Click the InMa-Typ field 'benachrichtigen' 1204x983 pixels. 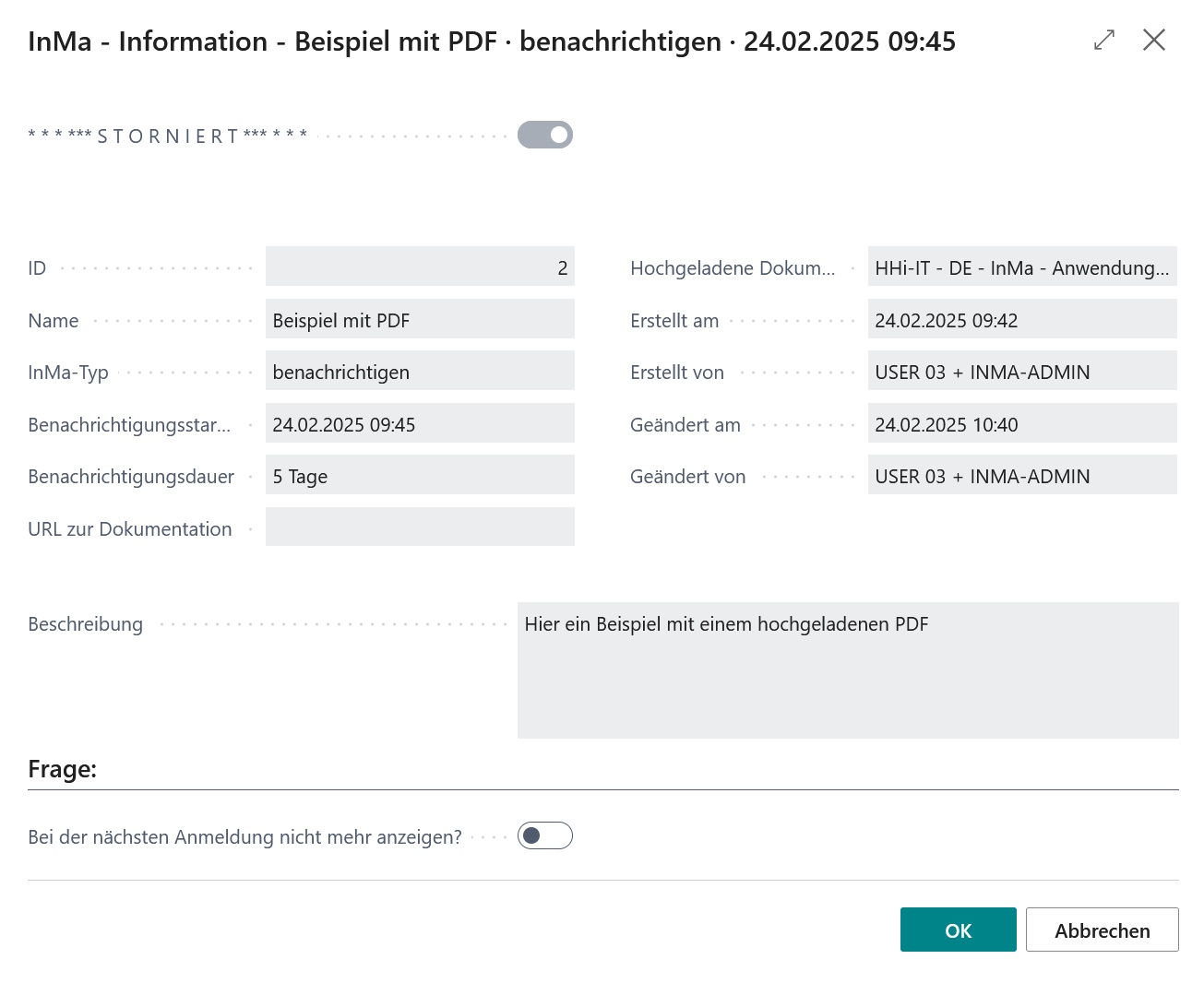coord(420,372)
